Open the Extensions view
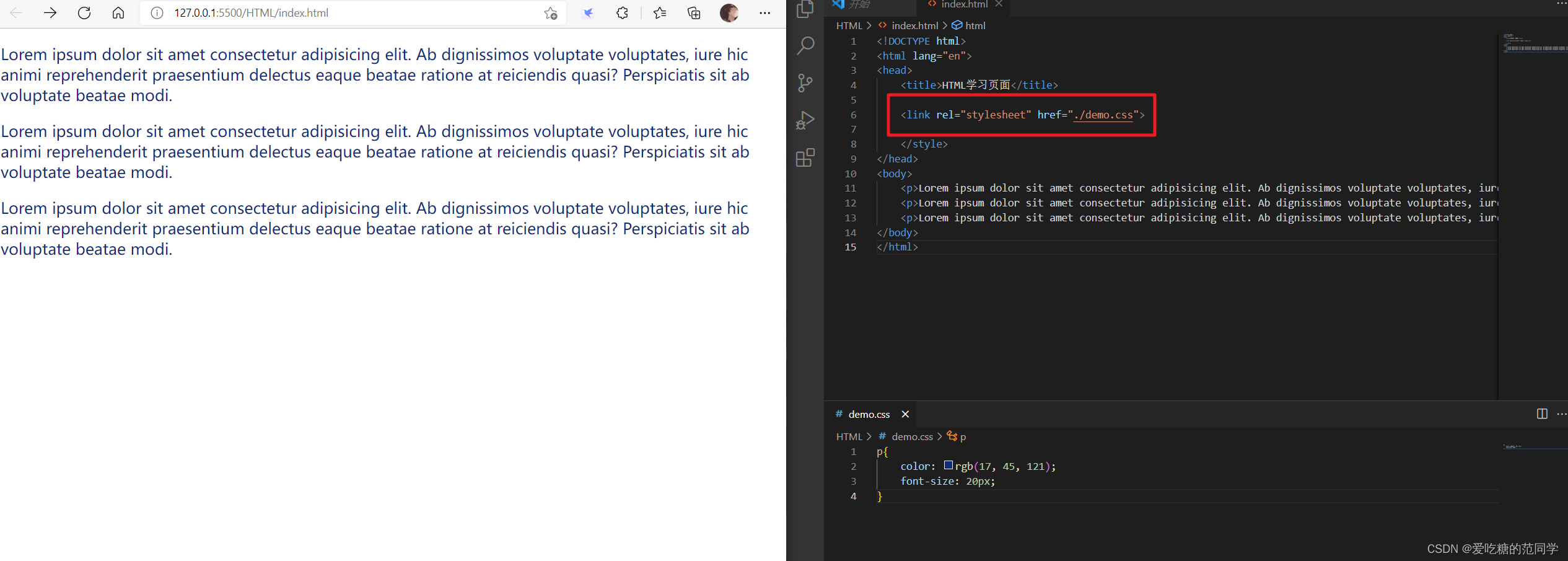Viewport: 1568px width, 561px height. 805,157
